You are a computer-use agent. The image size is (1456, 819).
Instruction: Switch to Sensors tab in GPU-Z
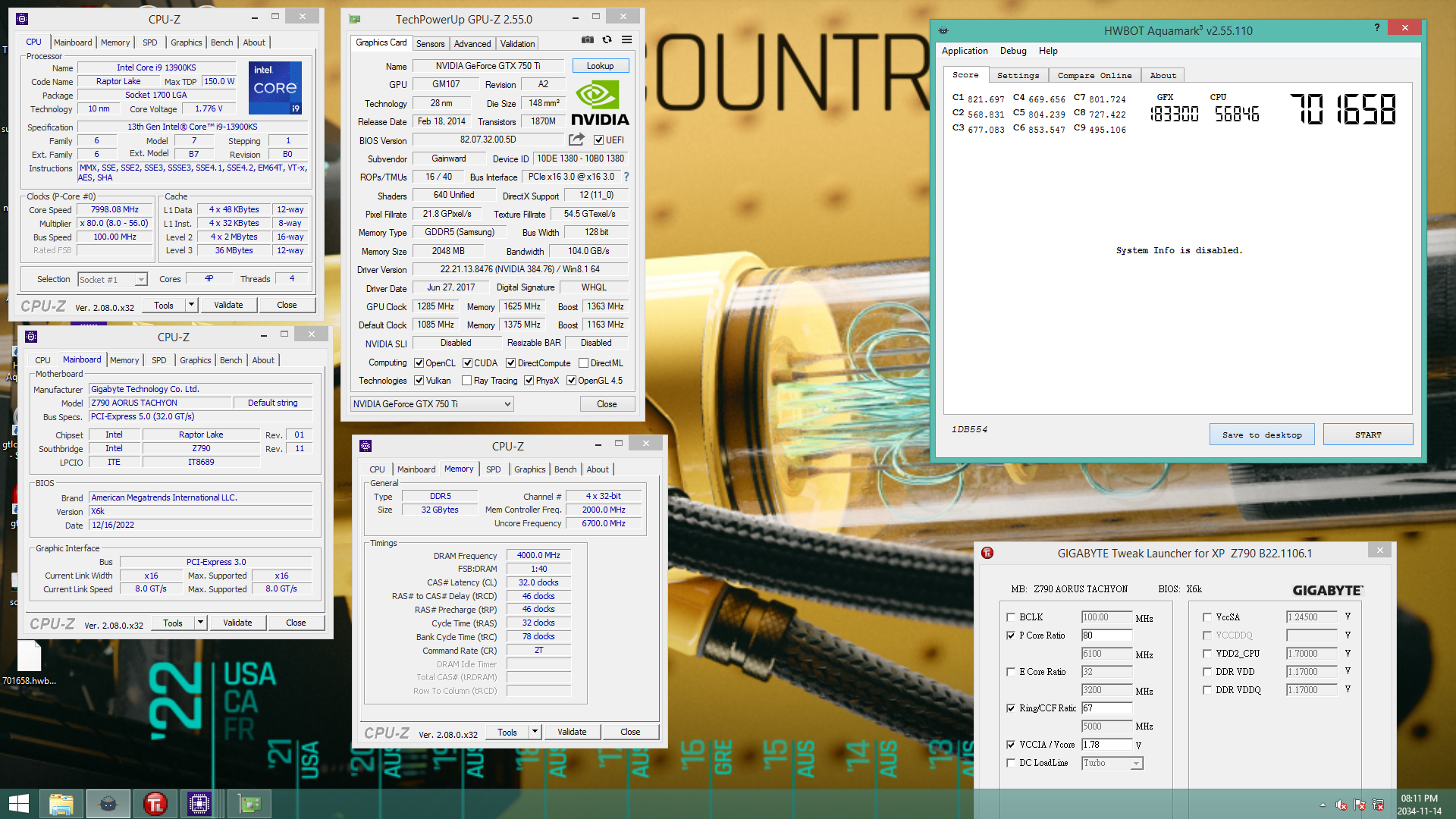point(430,44)
